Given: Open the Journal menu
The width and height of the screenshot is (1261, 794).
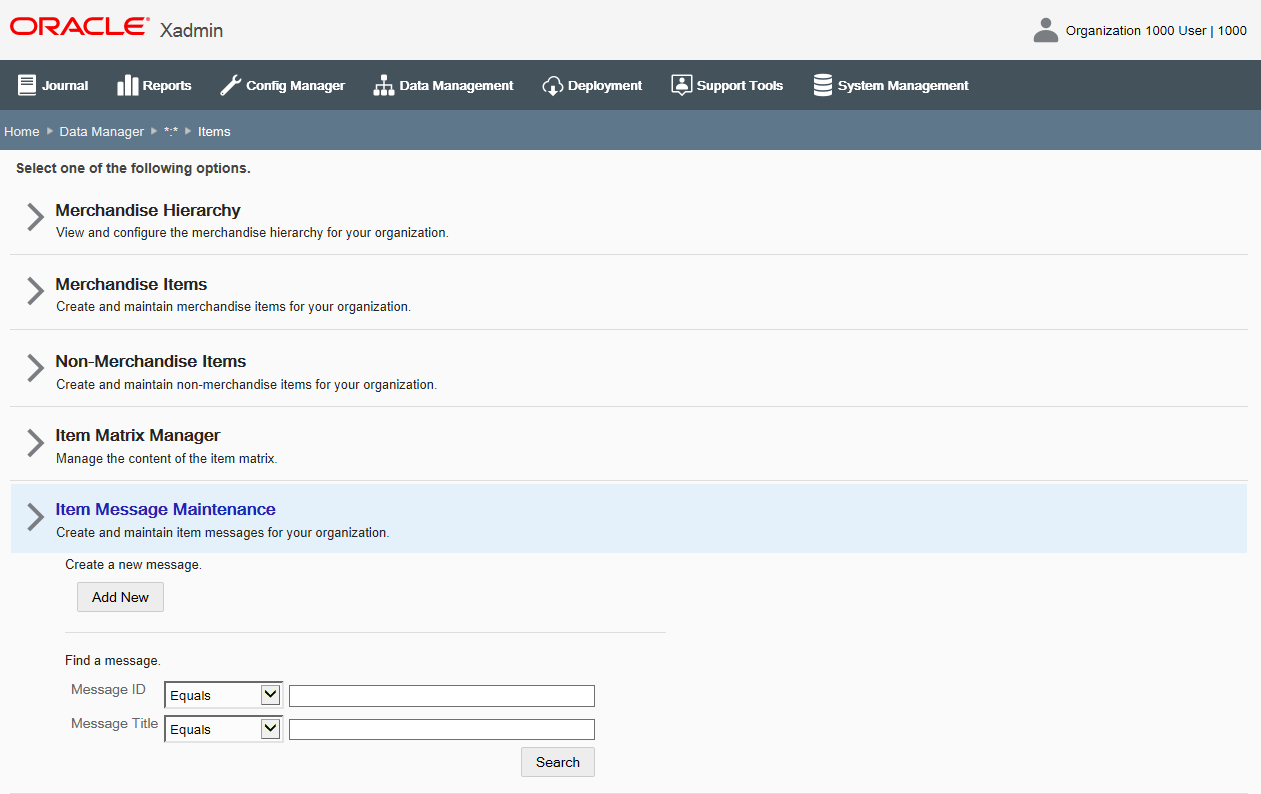Looking at the screenshot, I should point(53,85).
